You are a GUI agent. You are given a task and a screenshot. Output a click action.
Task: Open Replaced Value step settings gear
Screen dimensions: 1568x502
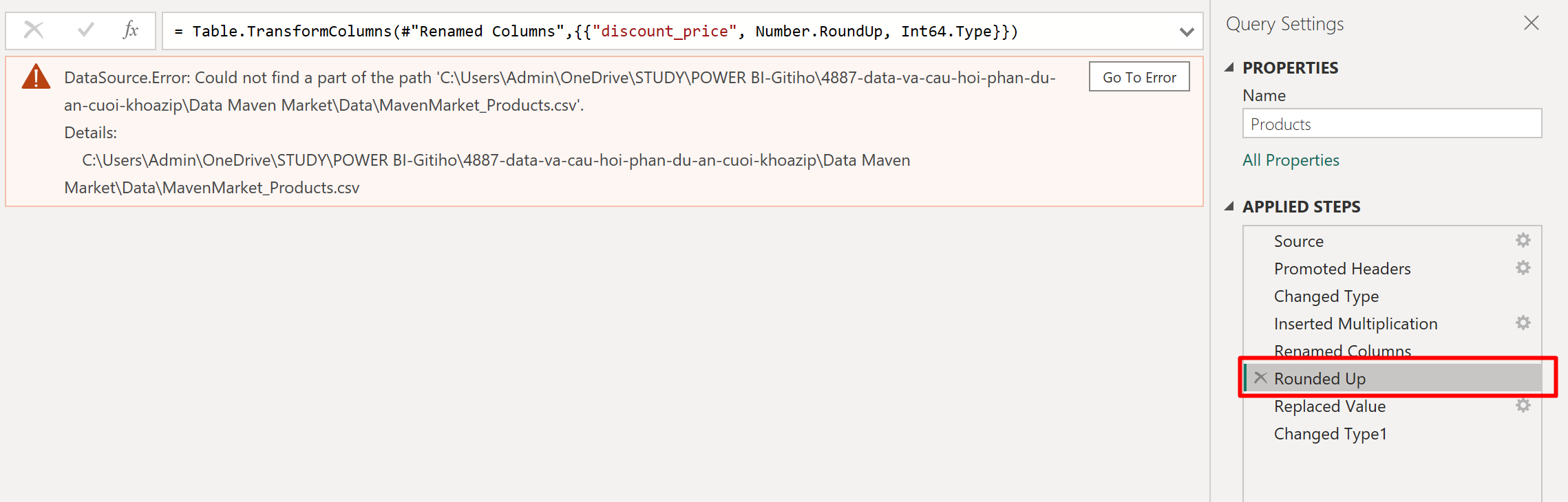click(x=1523, y=405)
